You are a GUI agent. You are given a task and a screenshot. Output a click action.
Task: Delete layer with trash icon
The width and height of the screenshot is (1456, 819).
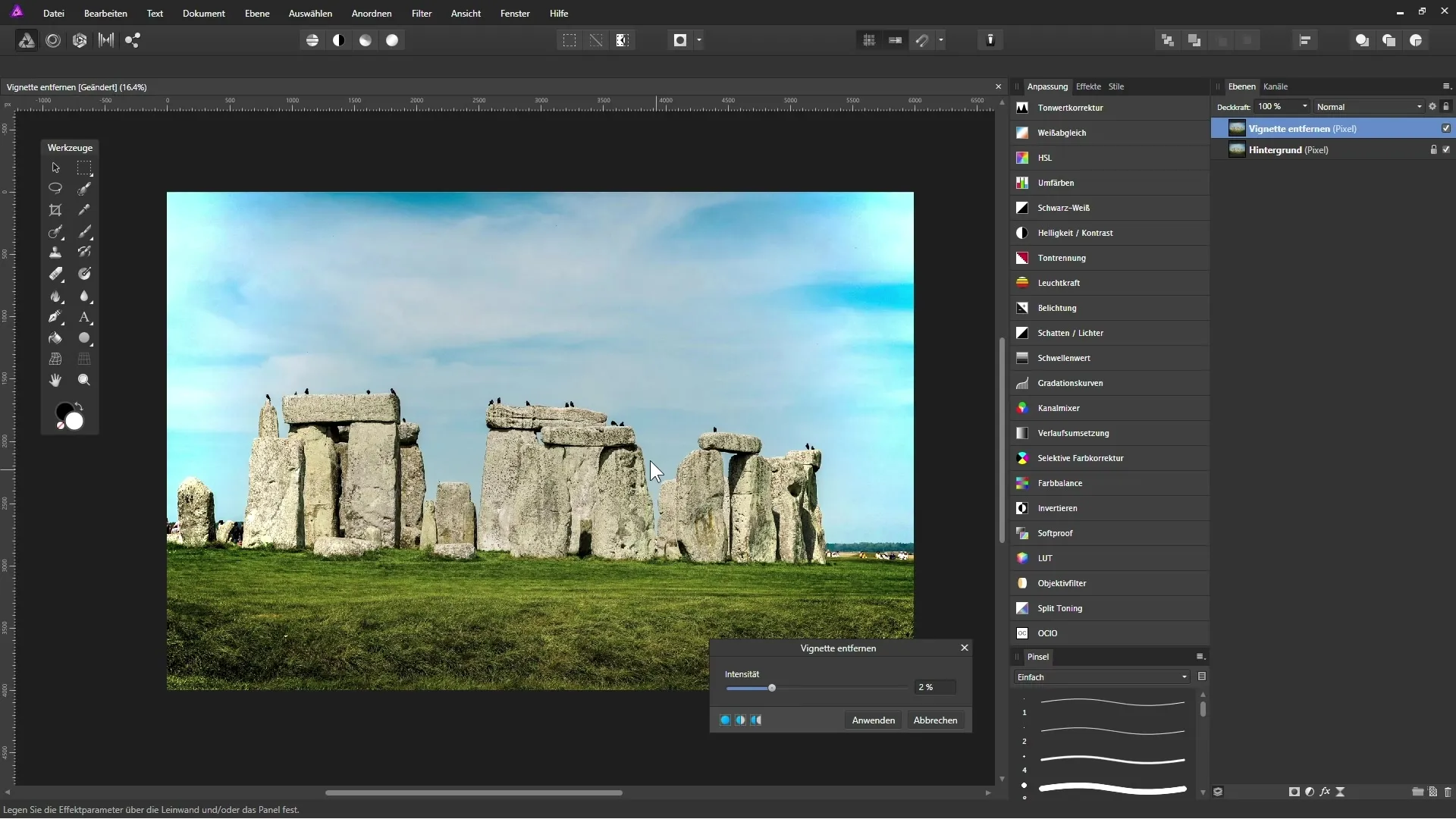[x=1448, y=792]
